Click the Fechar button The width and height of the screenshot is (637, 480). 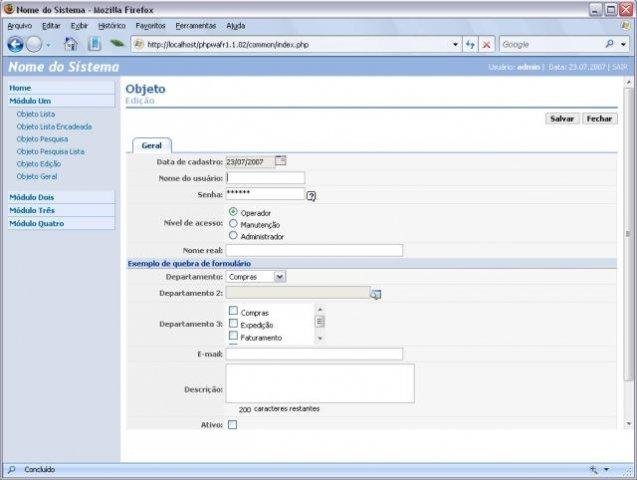point(599,119)
